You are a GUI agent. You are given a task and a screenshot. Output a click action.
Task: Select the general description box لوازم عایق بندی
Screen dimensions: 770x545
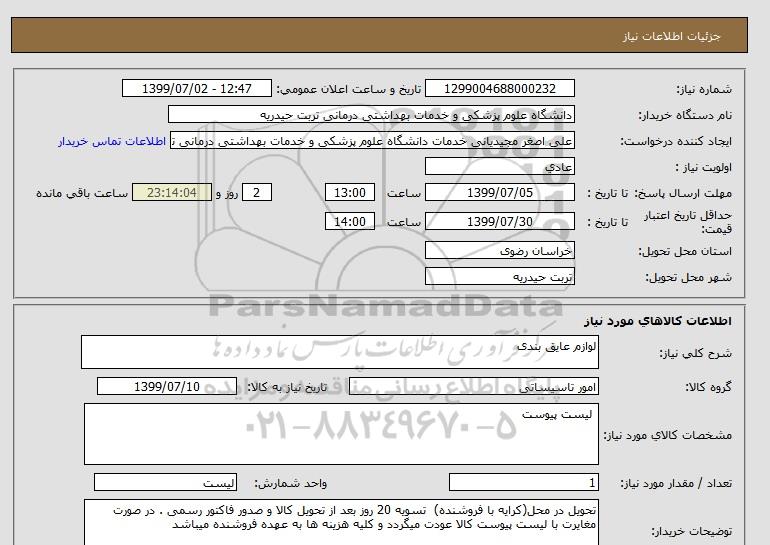point(340,352)
